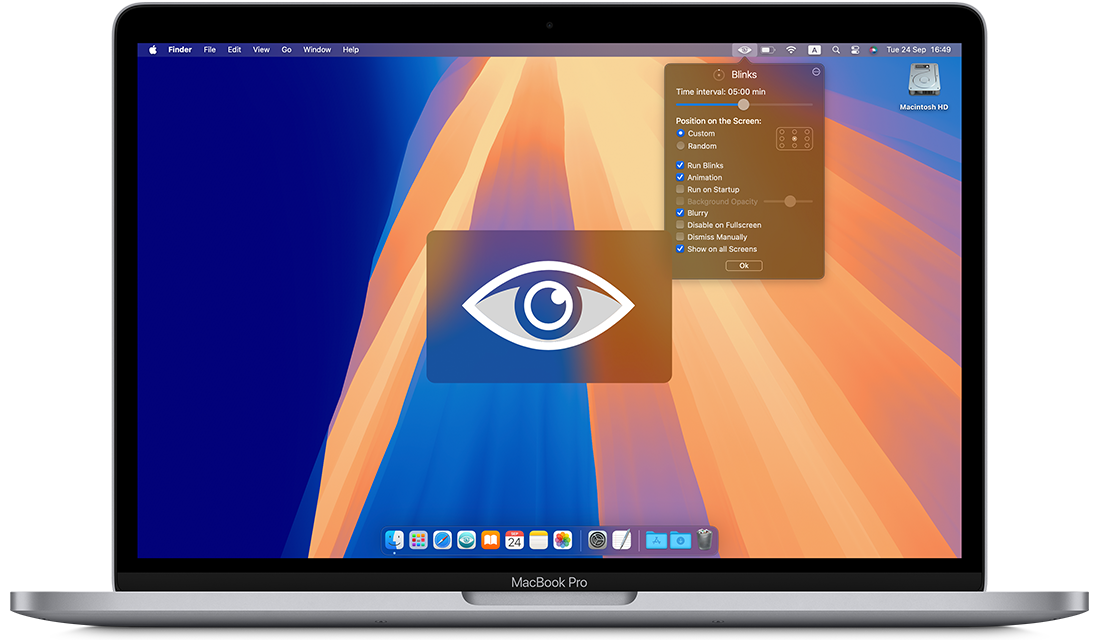1100x640 pixels.
Task: Open Control Center from menu bar
Action: [x=855, y=49]
